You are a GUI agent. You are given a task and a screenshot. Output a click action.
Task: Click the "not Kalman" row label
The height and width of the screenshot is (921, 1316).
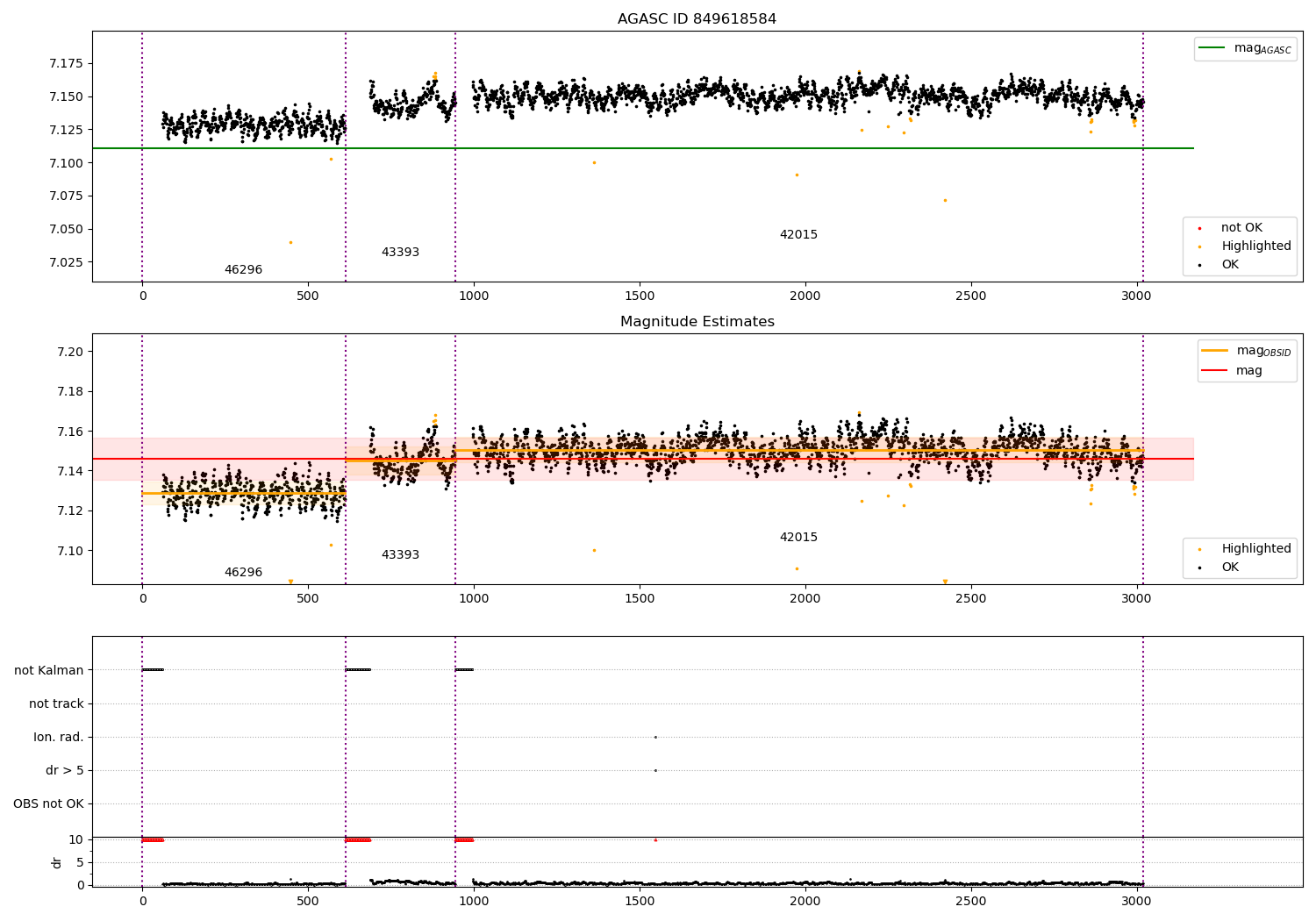tap(49, 670)
